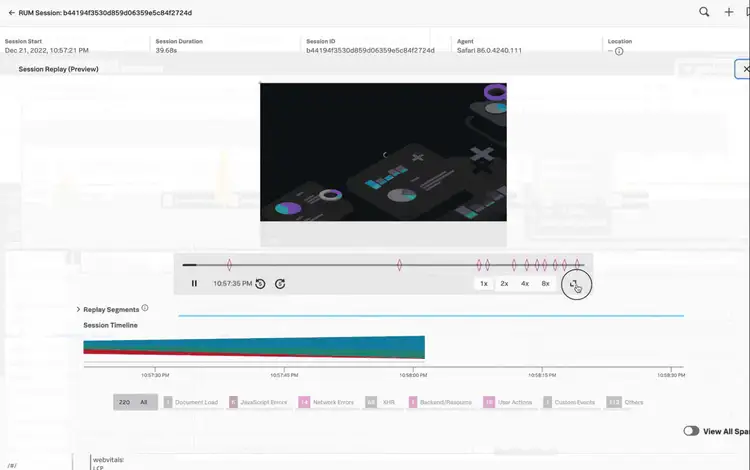
Task: Click the replay video preview thumbnail
Action: tap(383, 152)
